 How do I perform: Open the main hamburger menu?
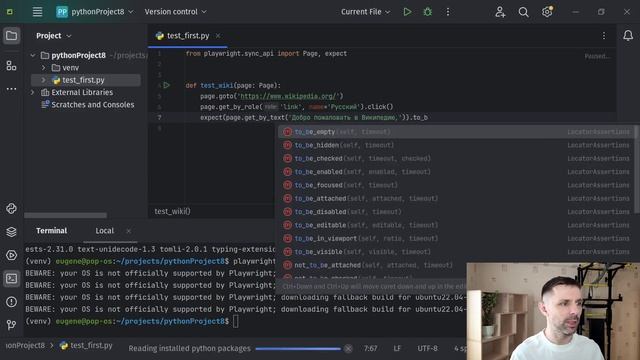[37, 12]
